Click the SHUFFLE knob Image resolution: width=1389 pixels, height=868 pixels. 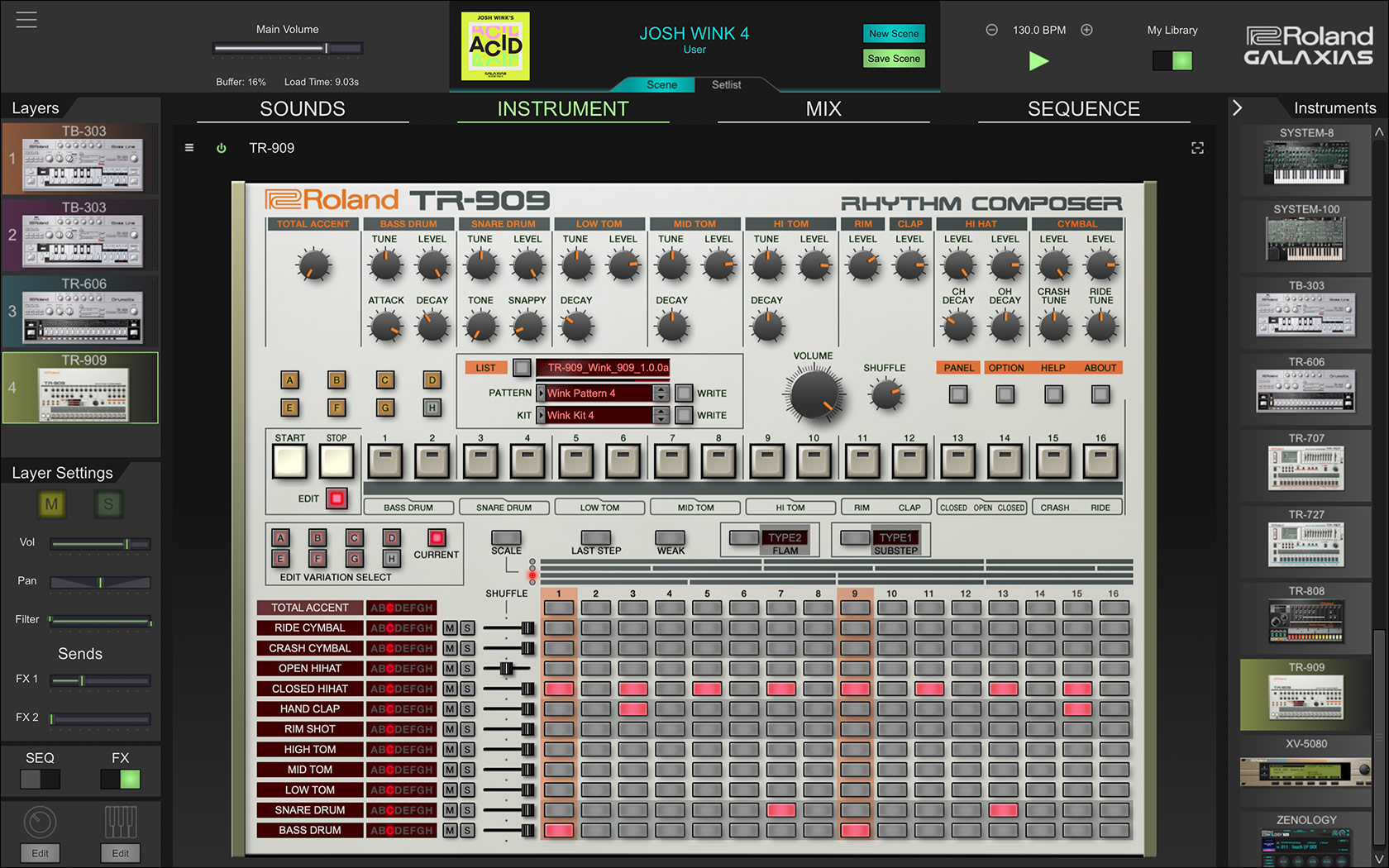coord(885,393)
